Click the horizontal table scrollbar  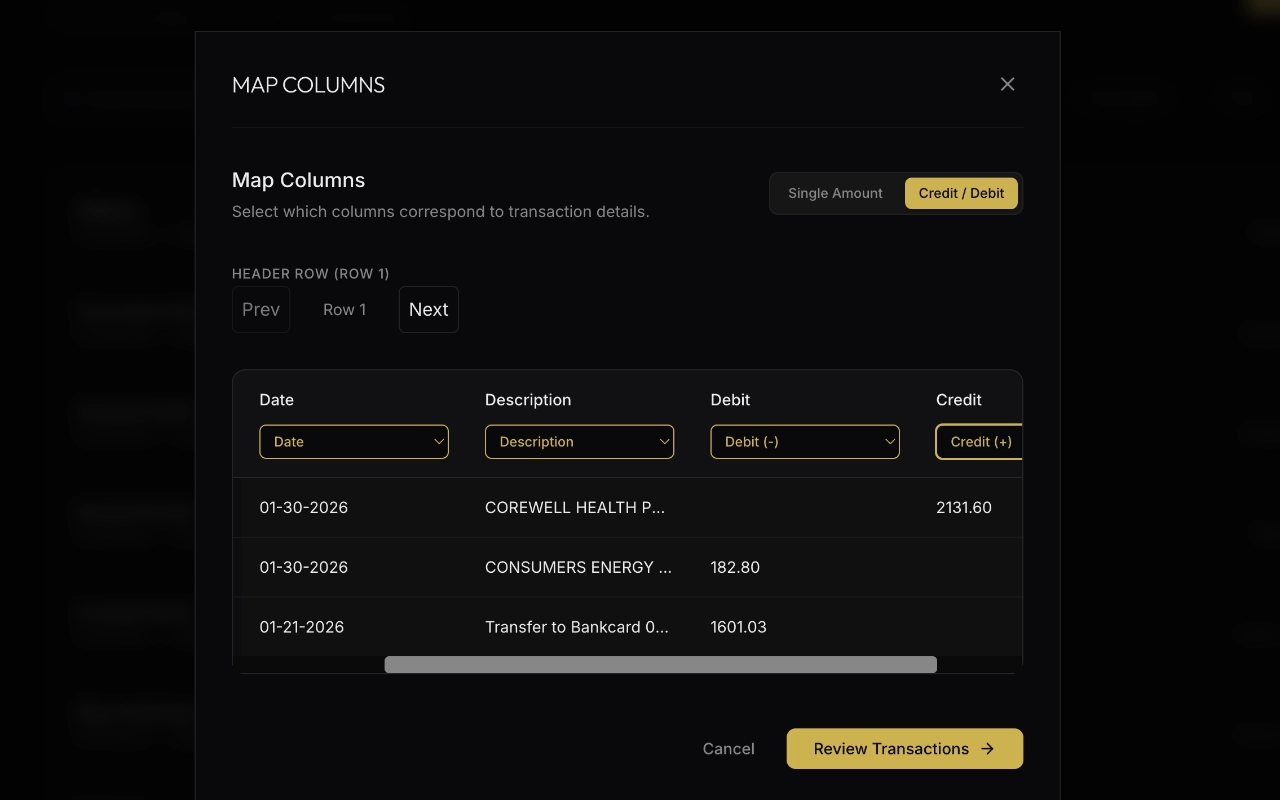coord(660,665)
